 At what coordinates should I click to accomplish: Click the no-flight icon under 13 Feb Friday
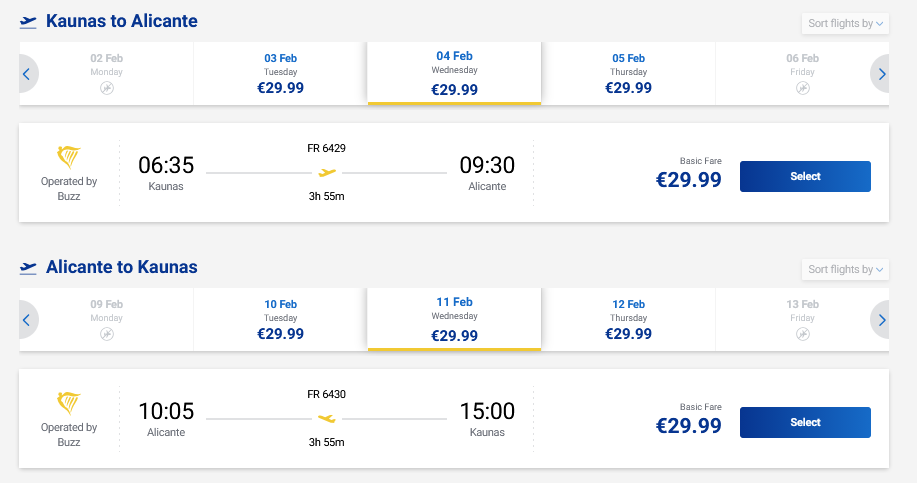click(803, 335)
